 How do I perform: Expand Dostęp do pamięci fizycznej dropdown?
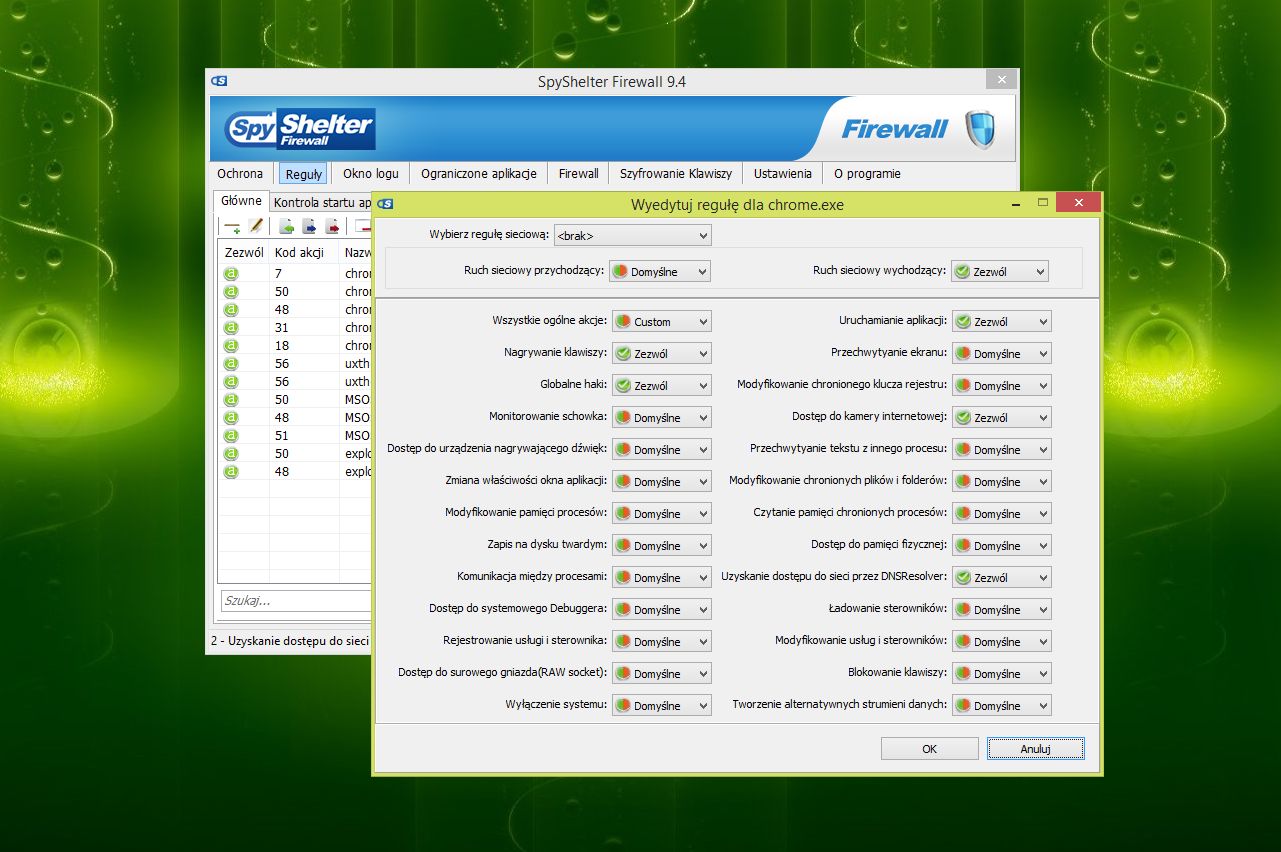[1001, 546]
